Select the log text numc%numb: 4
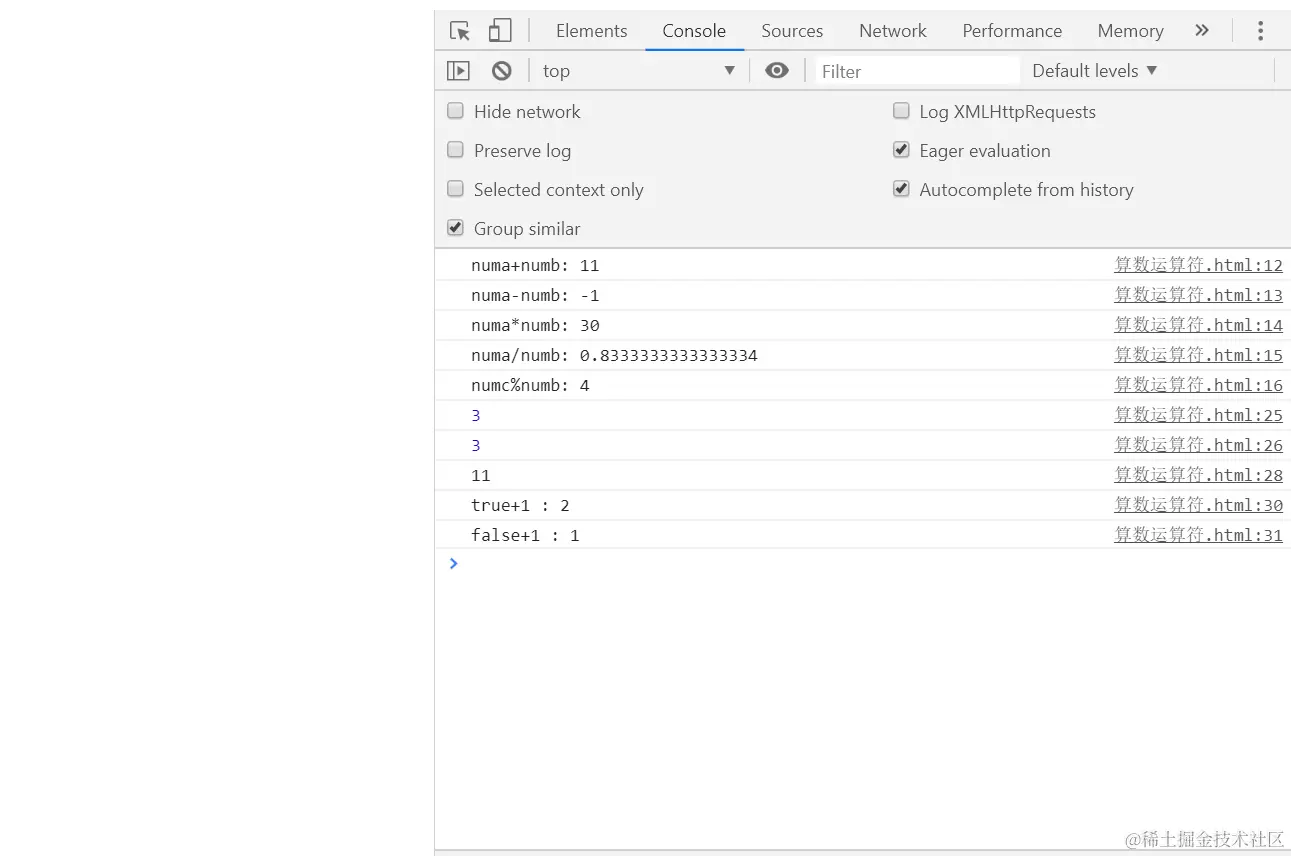 click(x=530, y=386)
